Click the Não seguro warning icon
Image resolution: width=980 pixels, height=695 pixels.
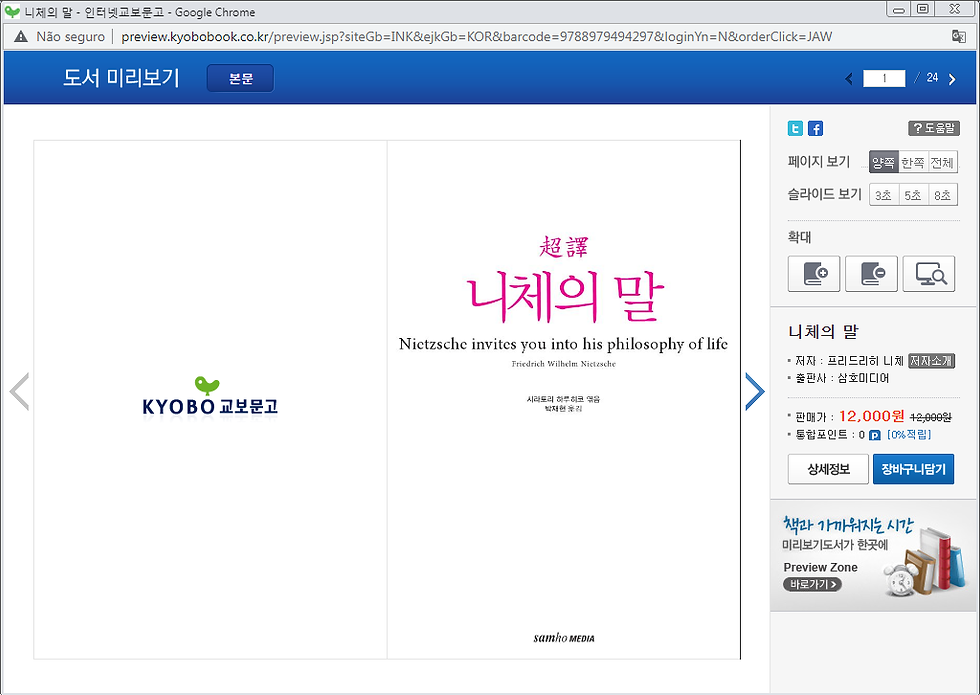click(x=21, y=36)
